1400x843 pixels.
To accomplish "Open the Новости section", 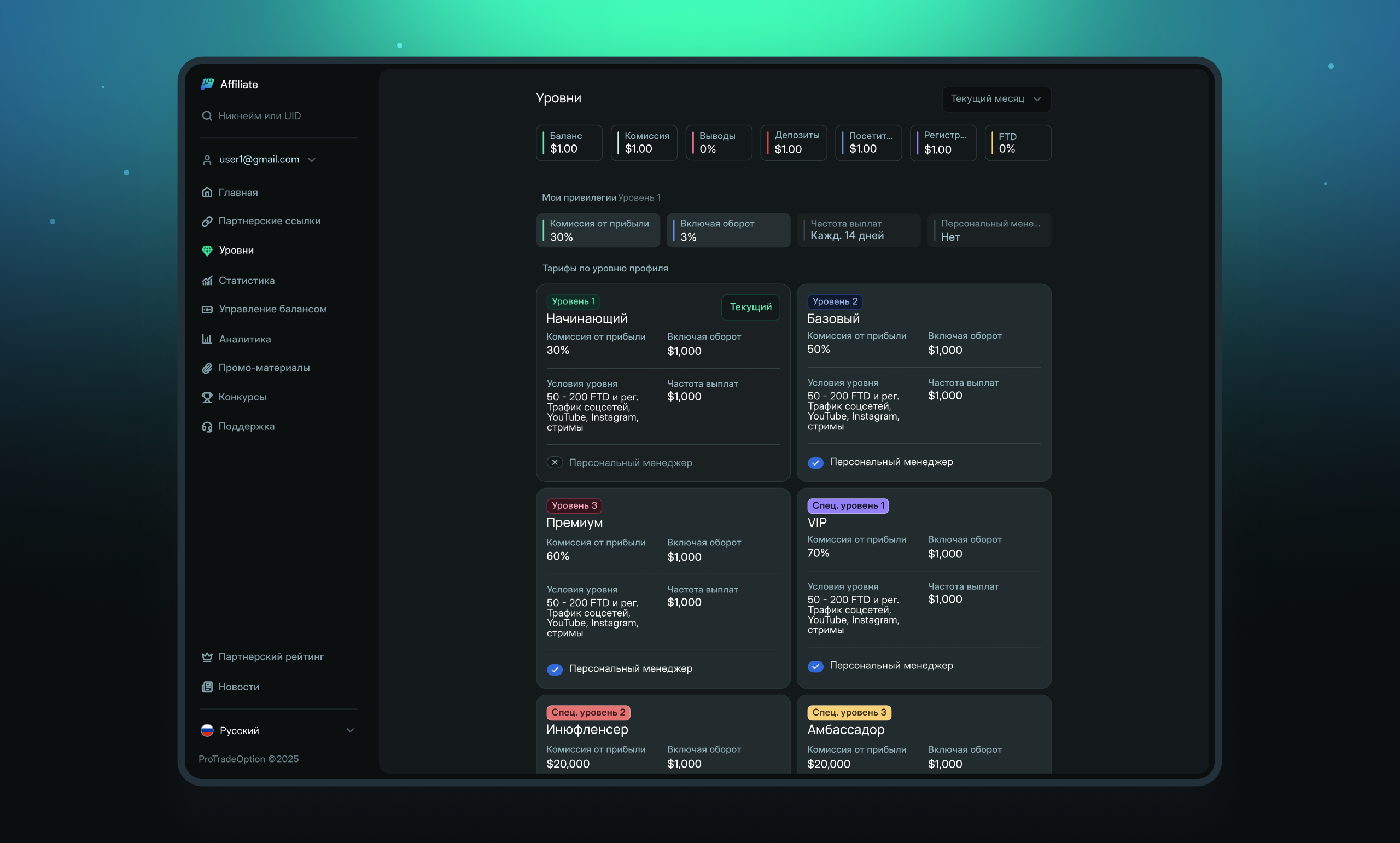I will [238, 687].
